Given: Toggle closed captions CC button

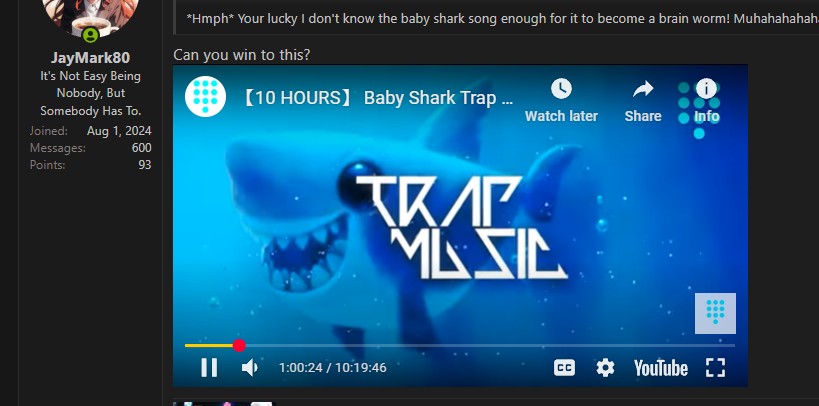Looking at the screenshot, I should pyautogui.click(x=564, y=368).
